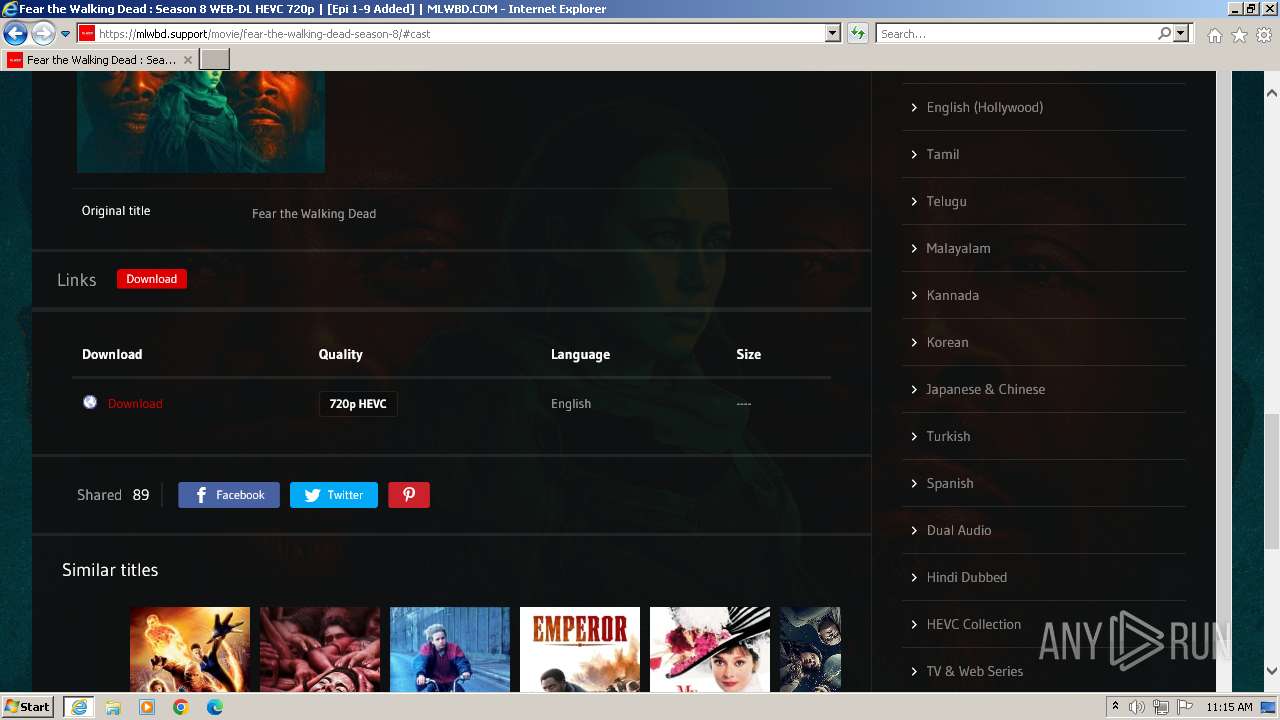Image resolution: width=1280 pixels, height=720 pixels.
Task: Open boy on bicycle similar title thumbnail
Action: point(450,649)
